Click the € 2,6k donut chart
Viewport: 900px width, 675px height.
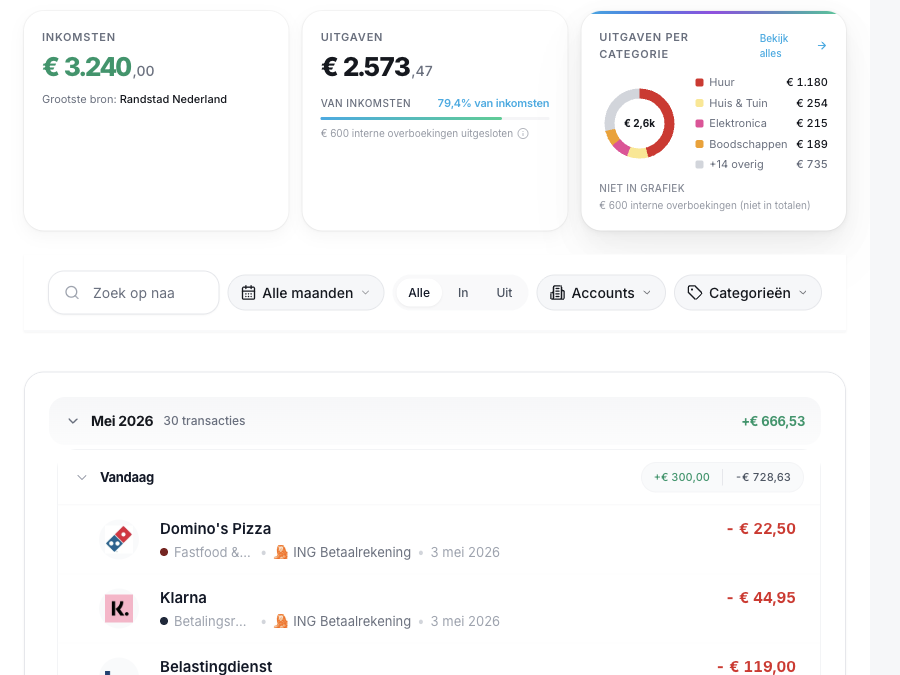pos(639,123)
